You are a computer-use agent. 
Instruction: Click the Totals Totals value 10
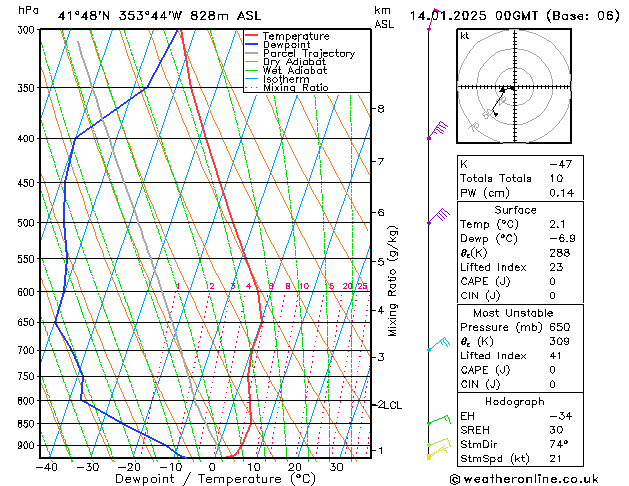556,178
